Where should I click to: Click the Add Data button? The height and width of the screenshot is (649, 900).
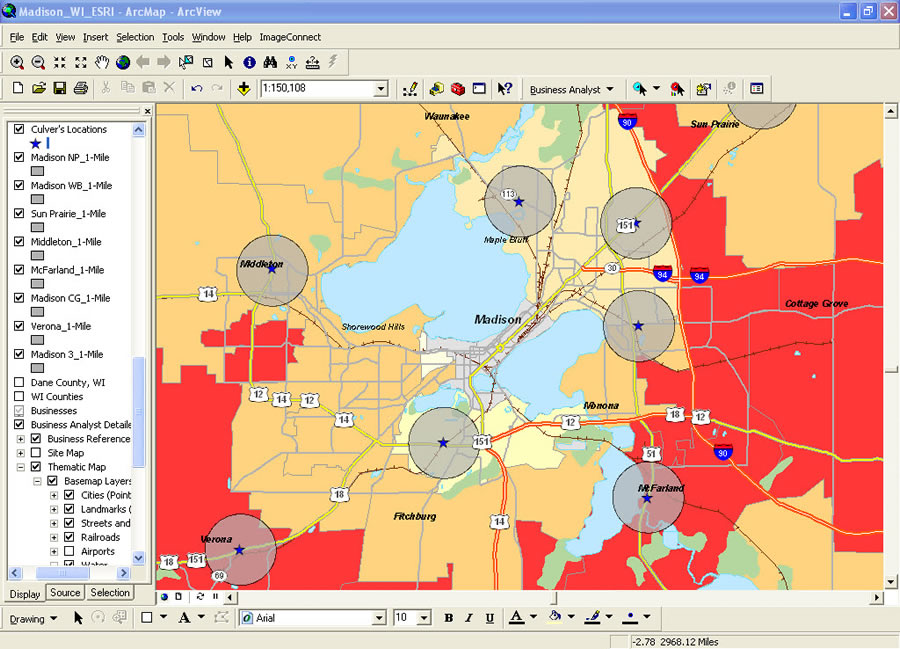[x=244, y=89]
